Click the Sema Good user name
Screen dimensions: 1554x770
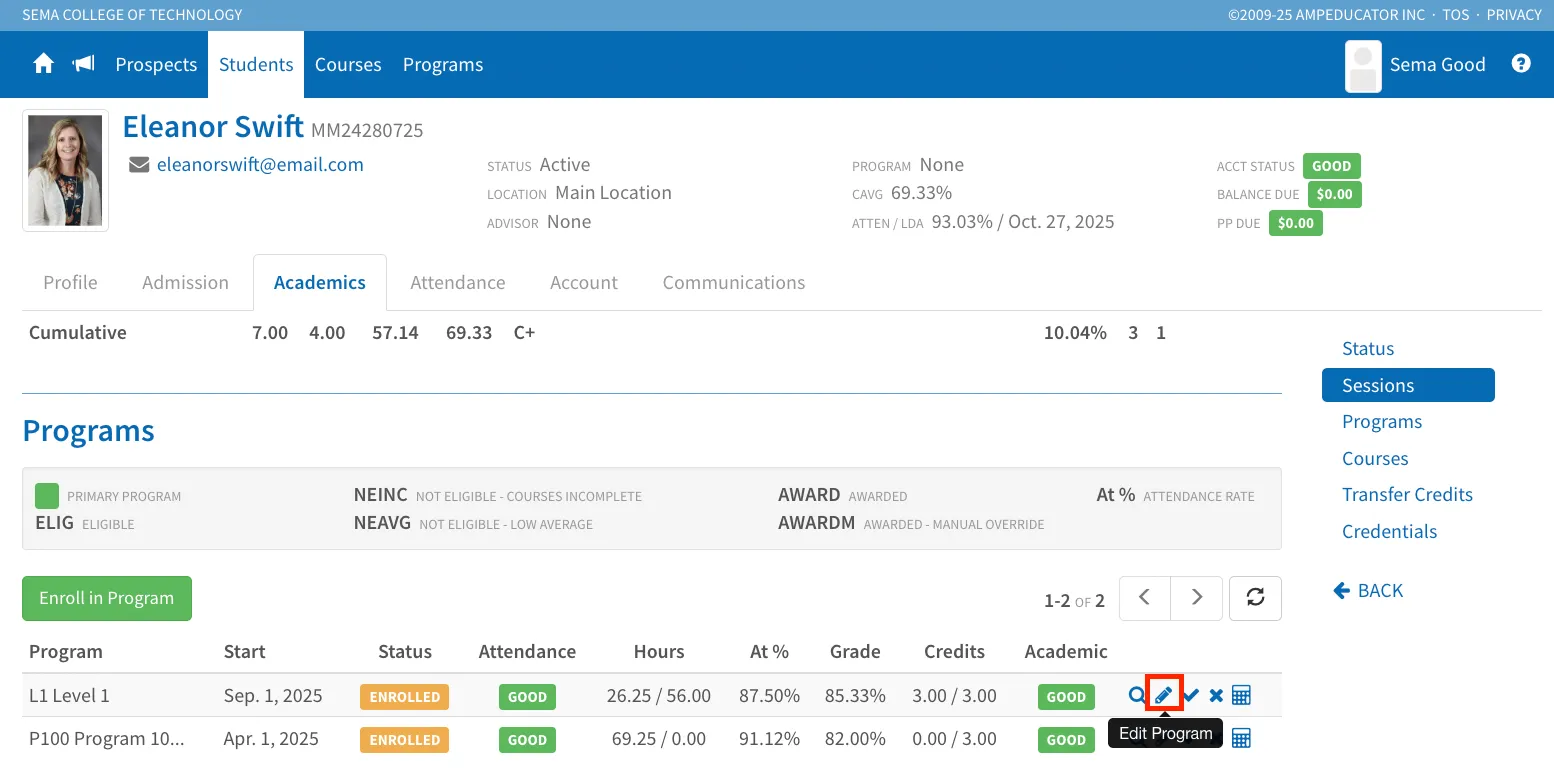click(1437, 64)
